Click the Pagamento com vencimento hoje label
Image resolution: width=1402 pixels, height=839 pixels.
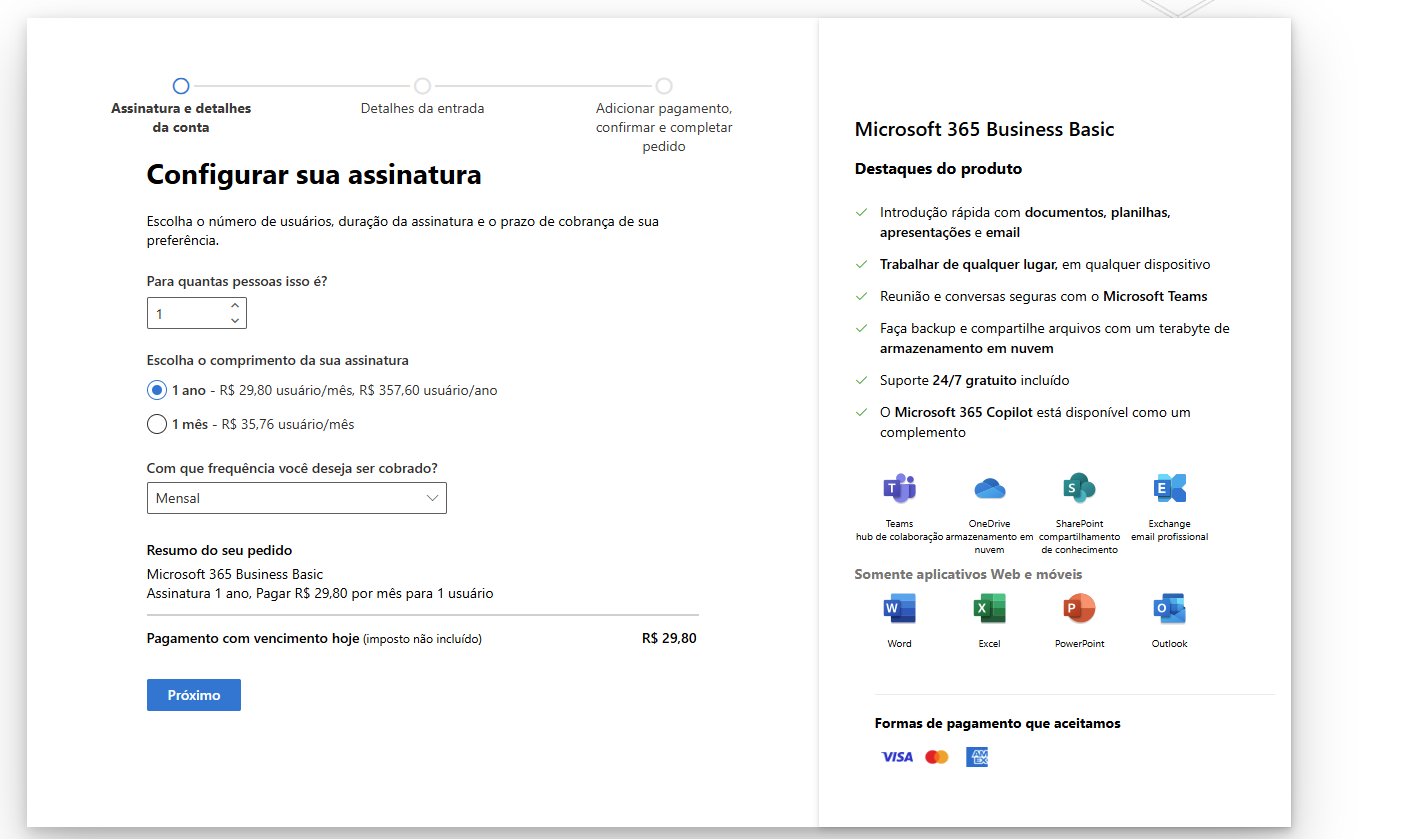click(x=253, y=638)
